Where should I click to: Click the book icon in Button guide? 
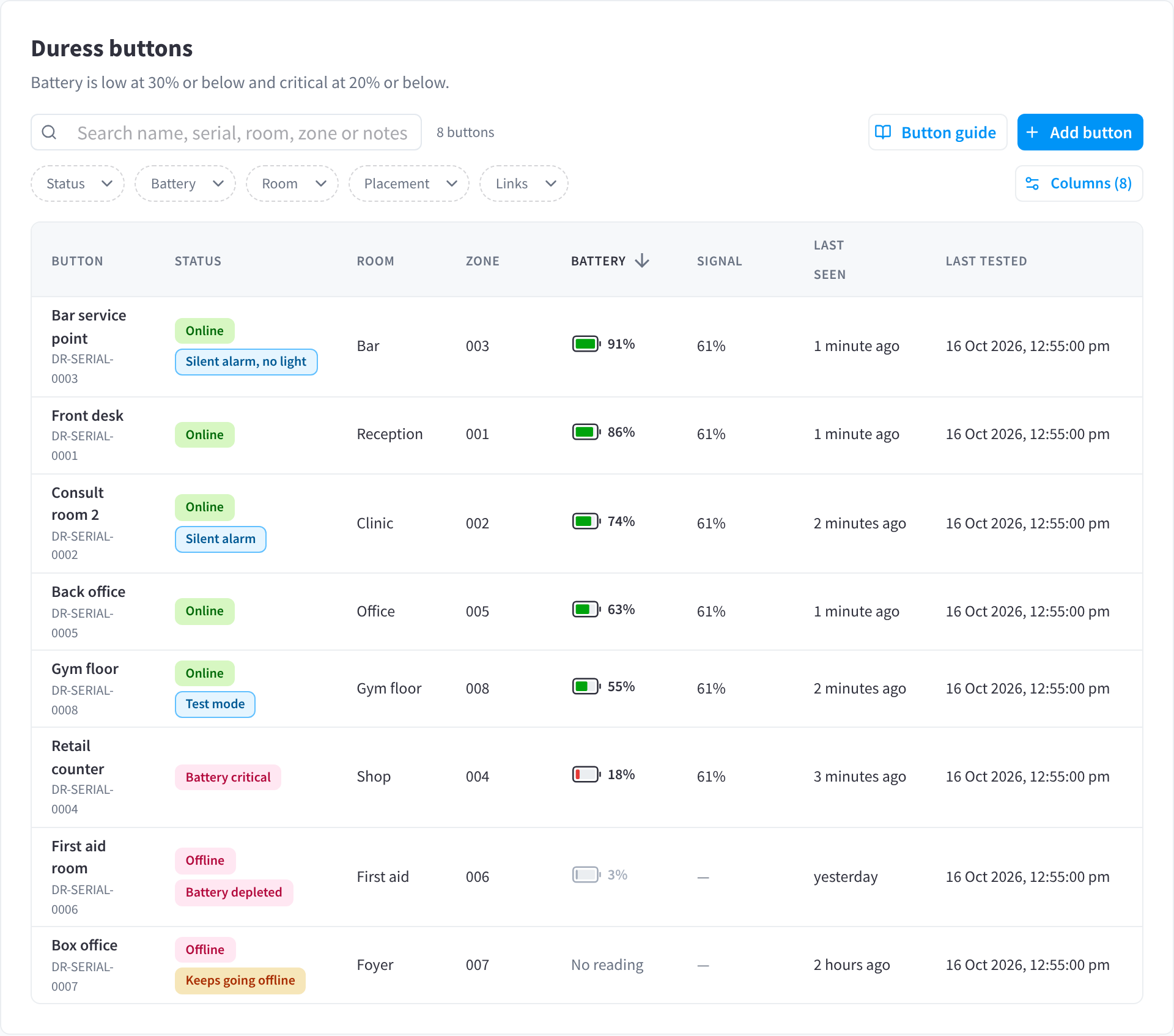coord(883,132)
